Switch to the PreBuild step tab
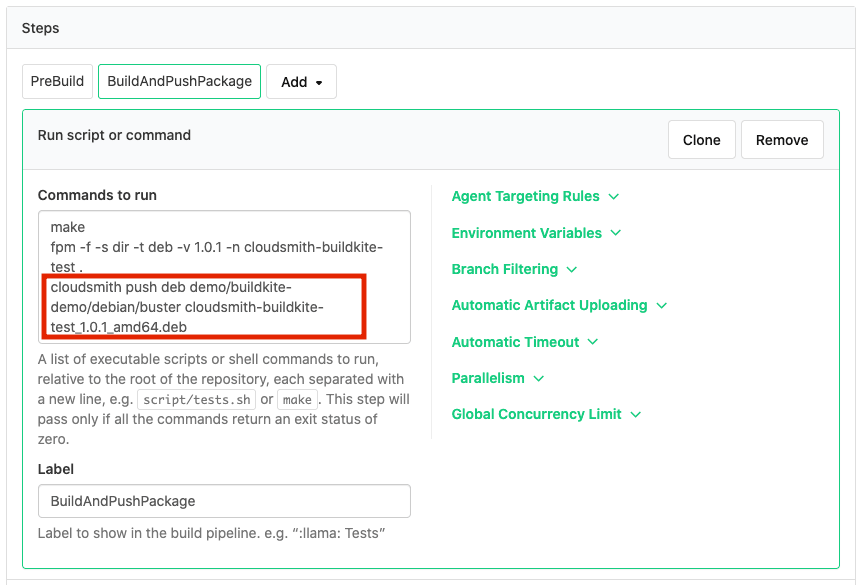Viewport: 861px width, 585px height. 57,81
